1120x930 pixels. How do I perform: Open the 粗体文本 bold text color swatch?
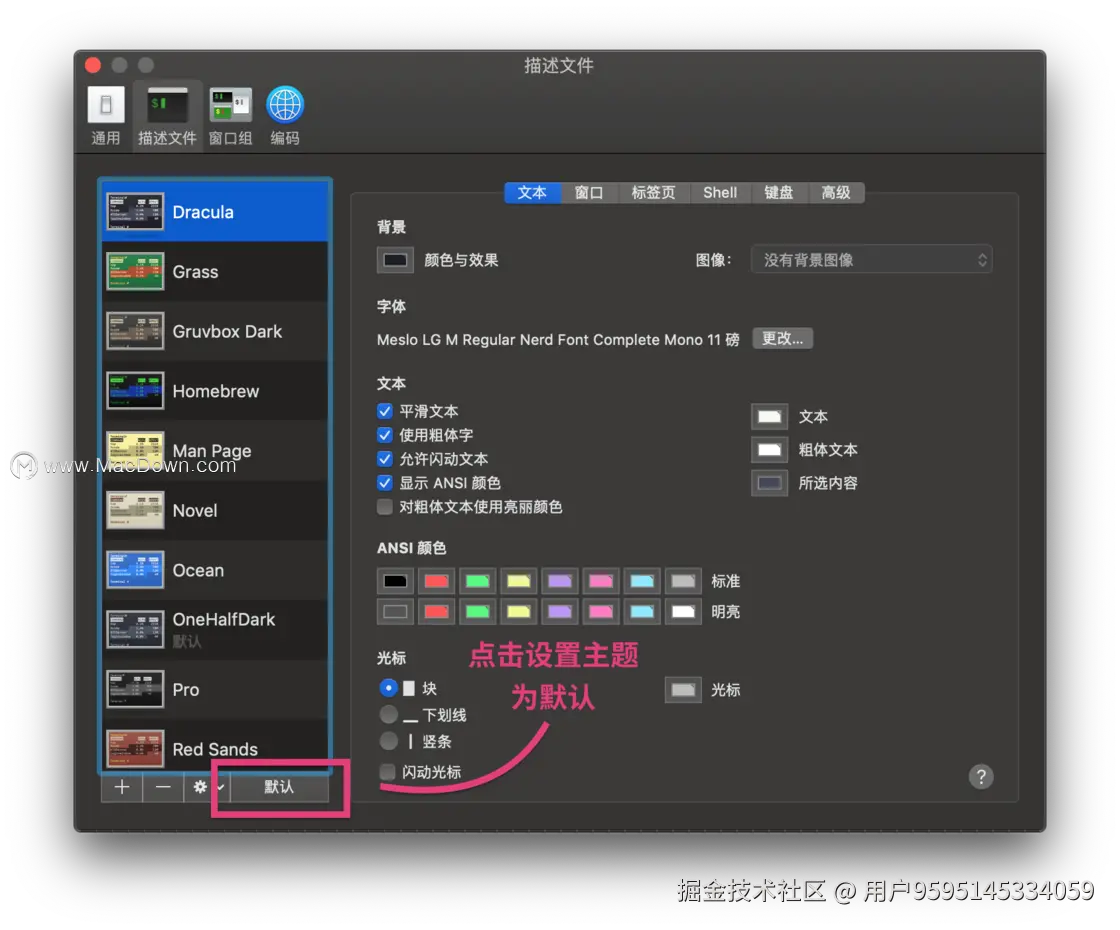769,449
